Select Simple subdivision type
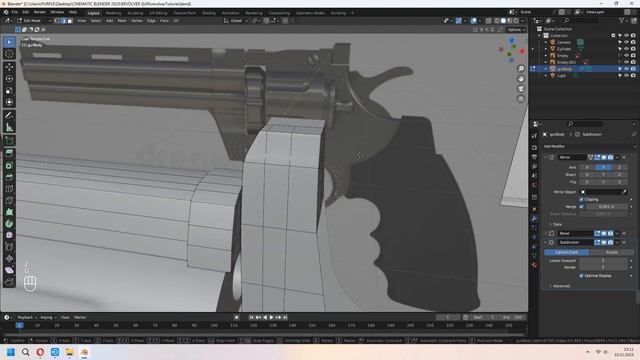The image size is (640, 360). [x=611, y=252]
